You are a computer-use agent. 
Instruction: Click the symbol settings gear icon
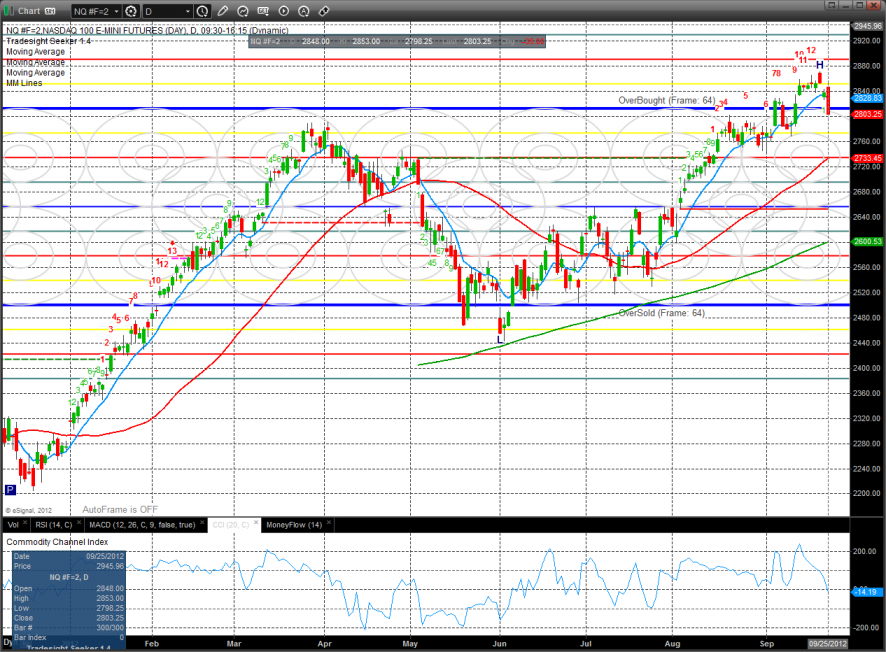click(131, 11)
